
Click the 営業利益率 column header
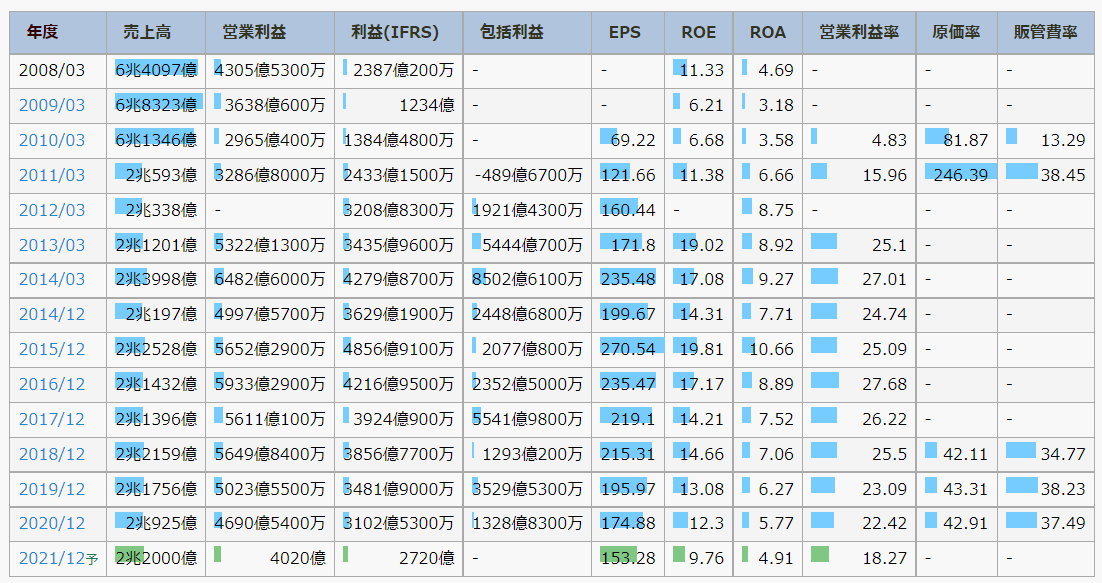[x=859, y=32]
